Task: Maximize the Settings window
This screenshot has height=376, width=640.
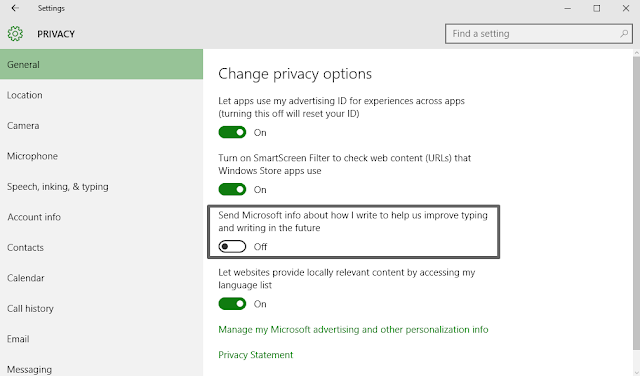Action: coord(597,8)
